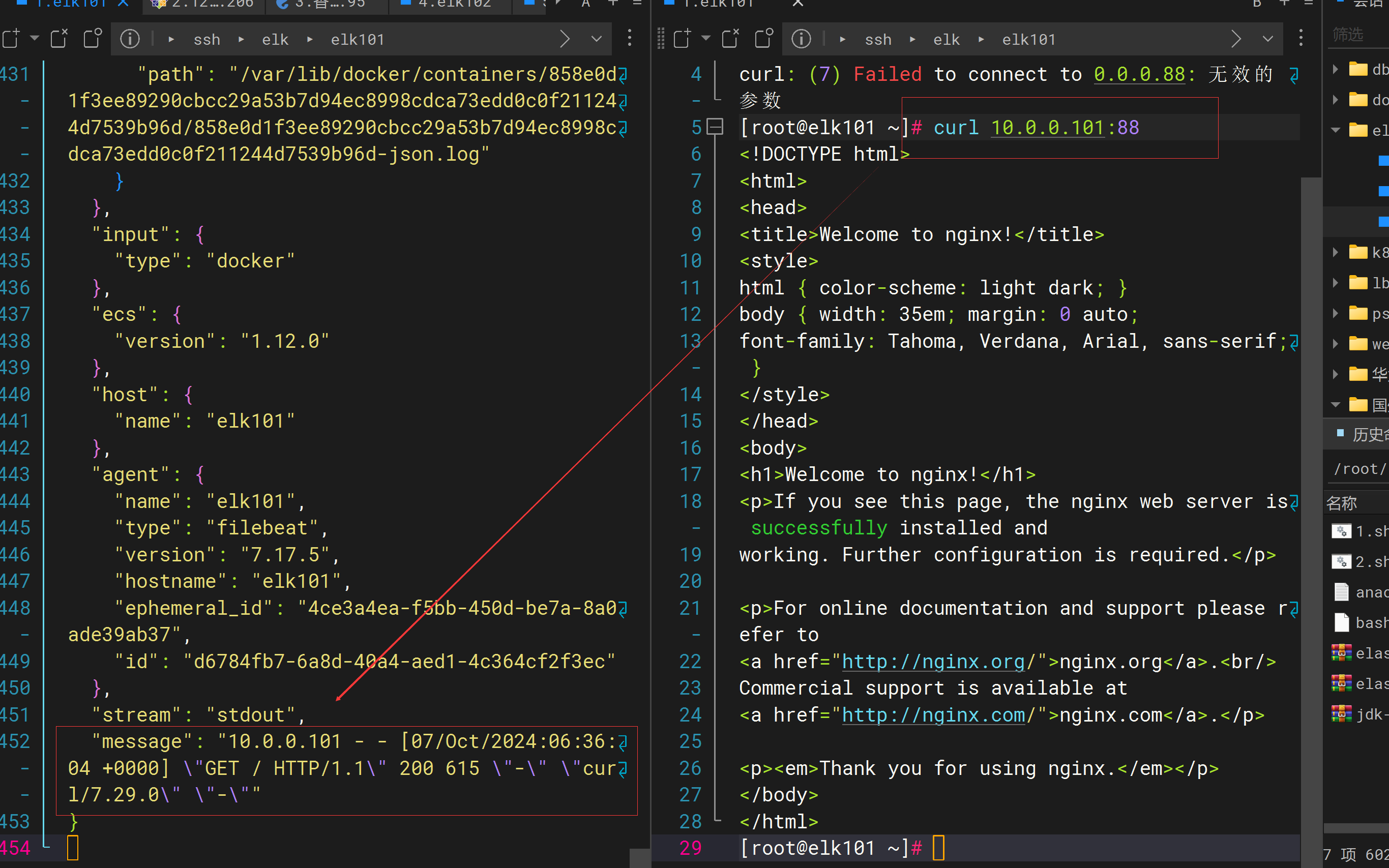Image resolution: width=1389 pixels, height=868 pixels.
Task: Click the k8 folder icon in session tree
Action: pyautogui.click(x=1358, y=252)
